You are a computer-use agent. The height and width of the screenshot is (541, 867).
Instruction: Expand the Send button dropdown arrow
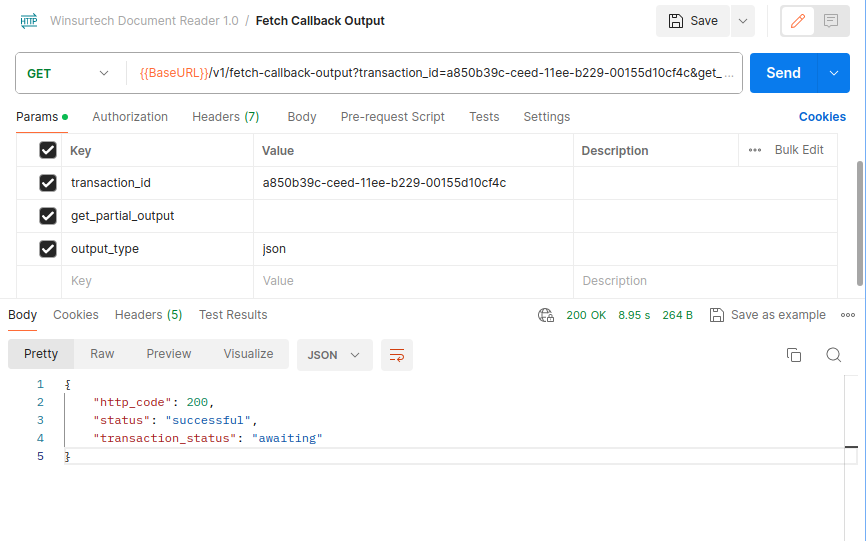833,73
